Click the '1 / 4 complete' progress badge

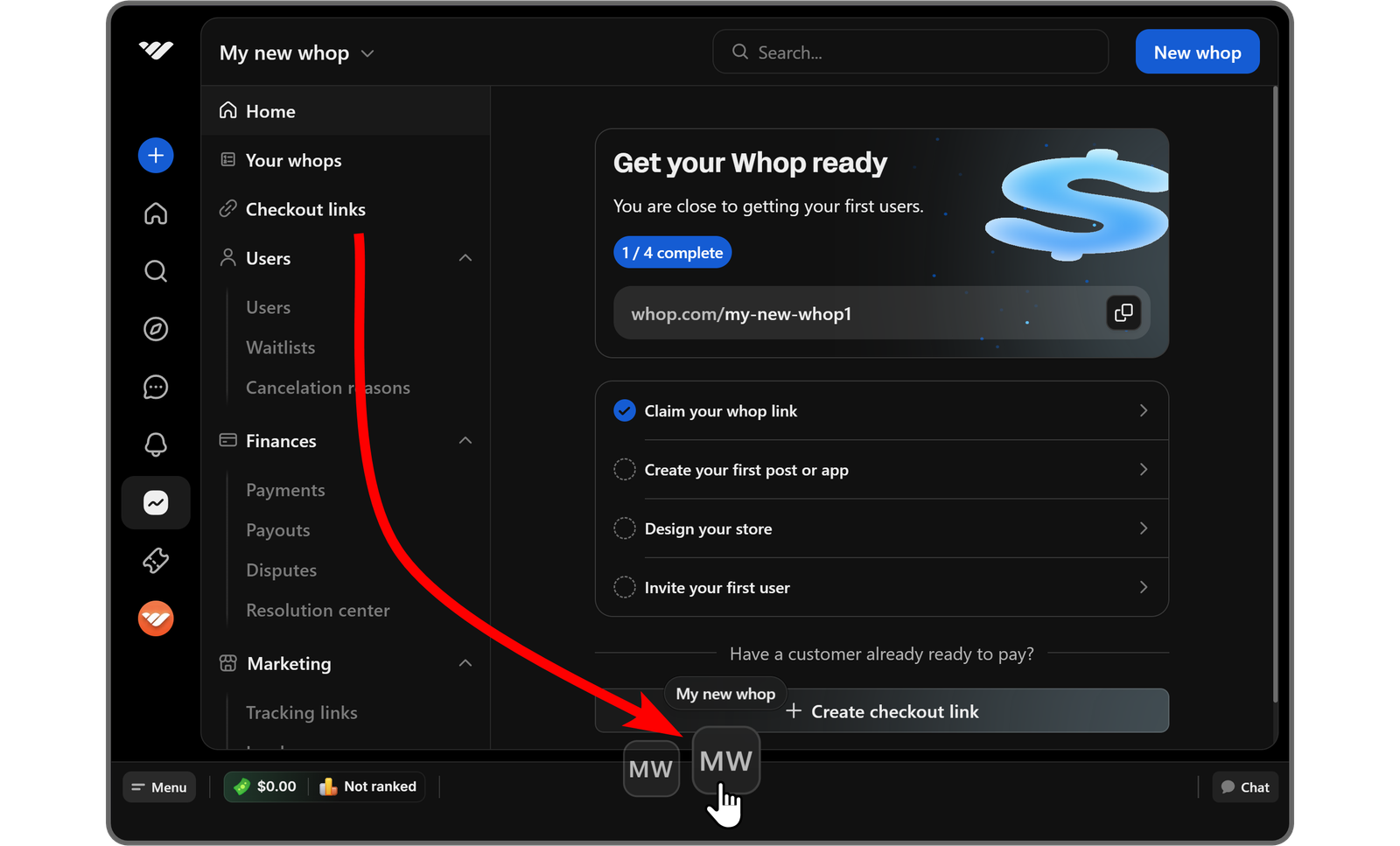click(x=672, y=252)
